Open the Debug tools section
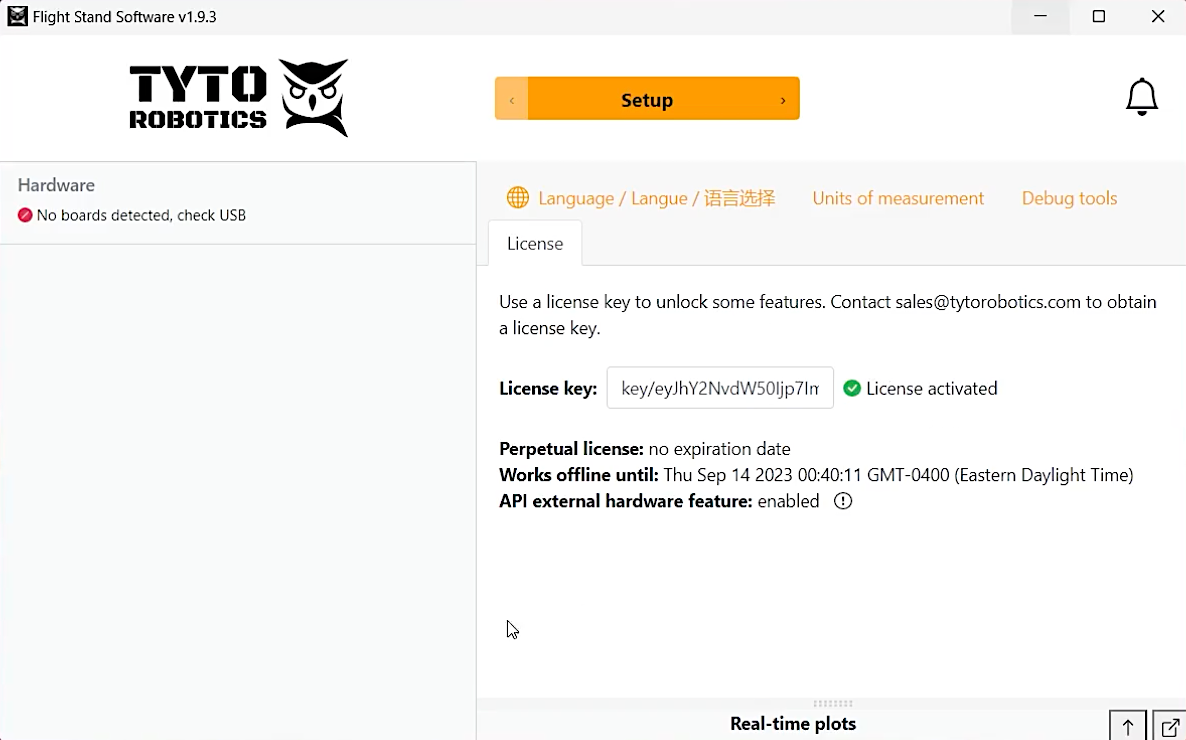Viewport: 1186px width, 740px height. click(1069, 198)
